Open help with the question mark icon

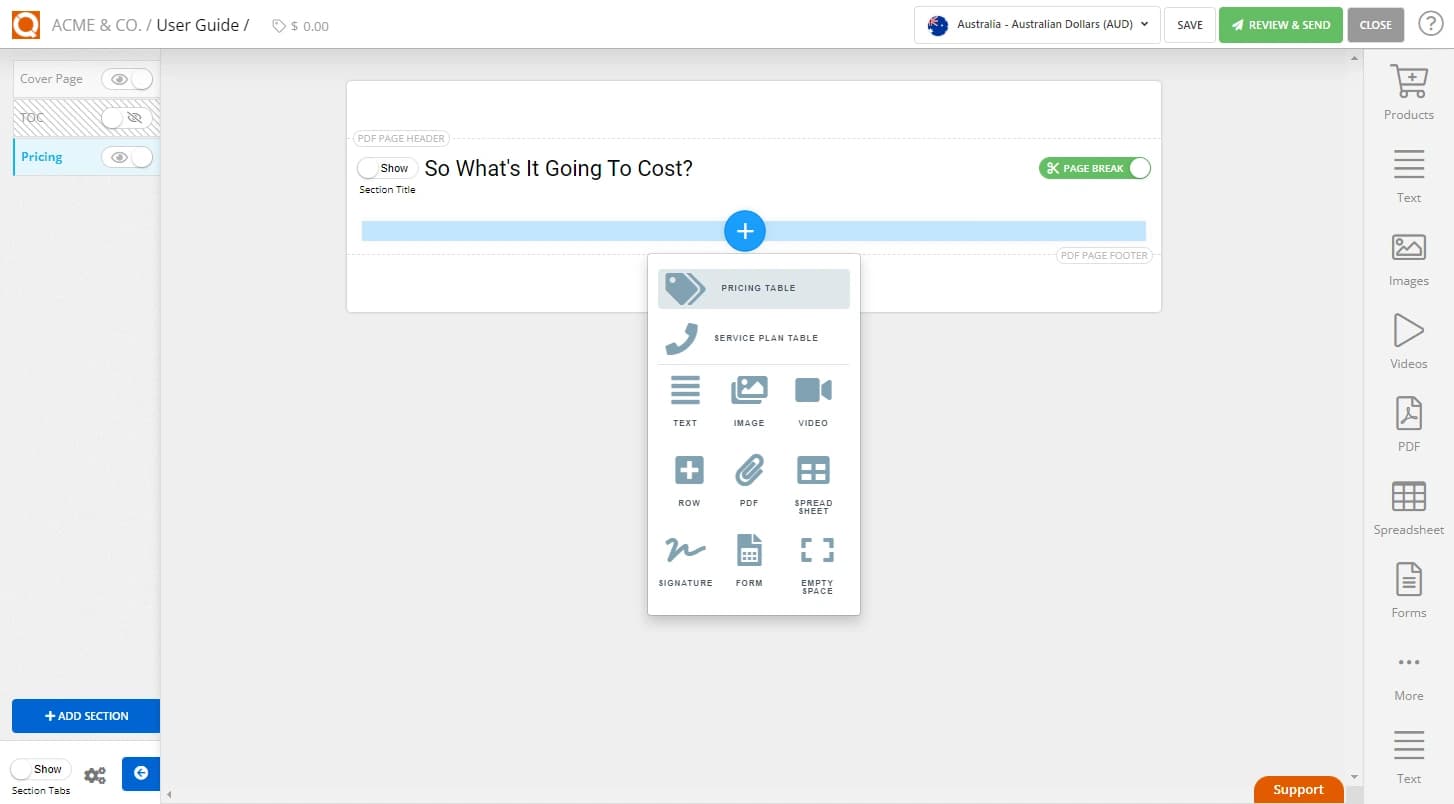1430,24
